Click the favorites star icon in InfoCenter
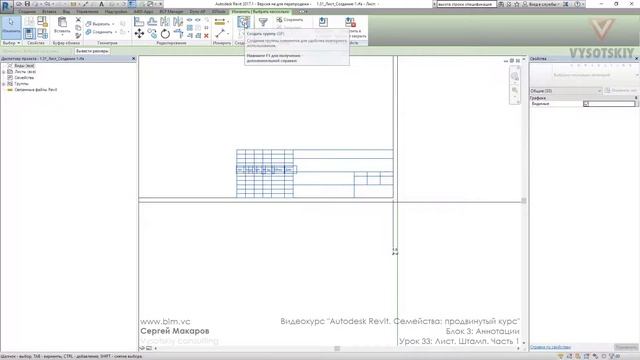 (517, 4)
